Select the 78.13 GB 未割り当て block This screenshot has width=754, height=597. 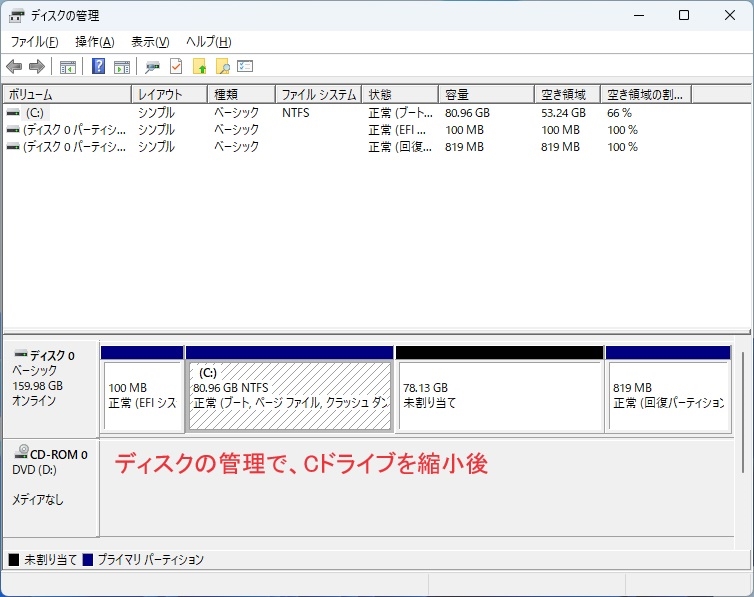[x=499, y=389]
